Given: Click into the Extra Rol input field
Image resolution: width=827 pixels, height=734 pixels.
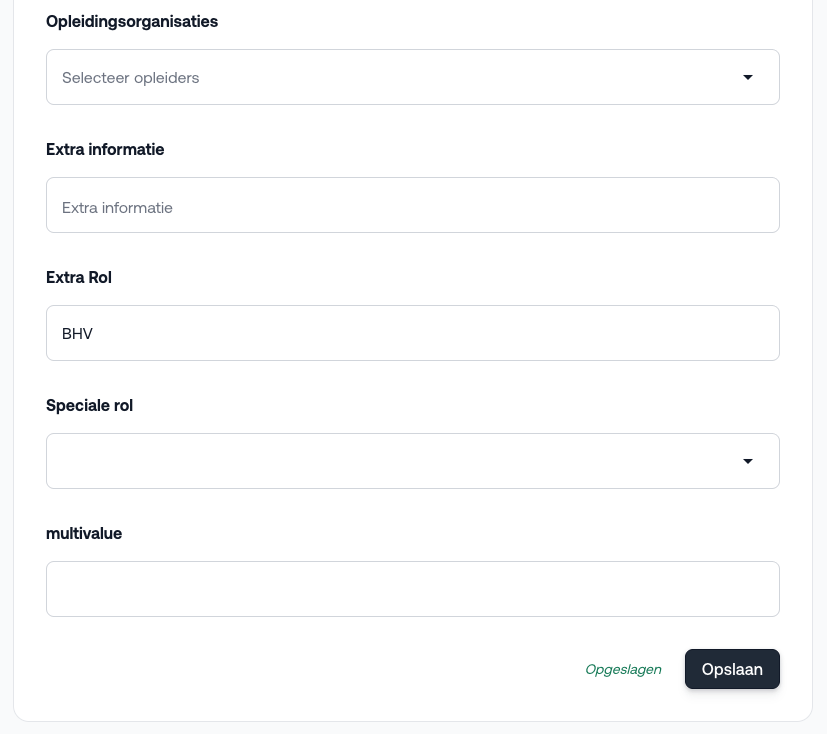Looking at the screenshot, I should tap(413, 333).
